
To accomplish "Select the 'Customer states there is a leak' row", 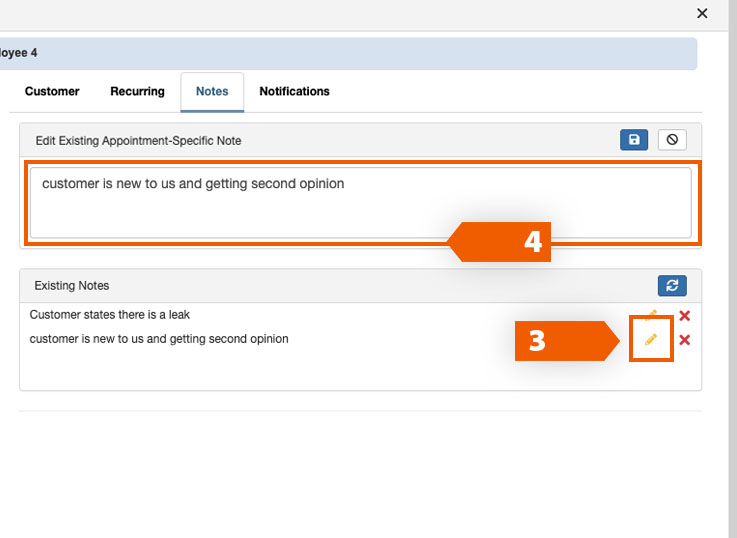I will [110, 315].
